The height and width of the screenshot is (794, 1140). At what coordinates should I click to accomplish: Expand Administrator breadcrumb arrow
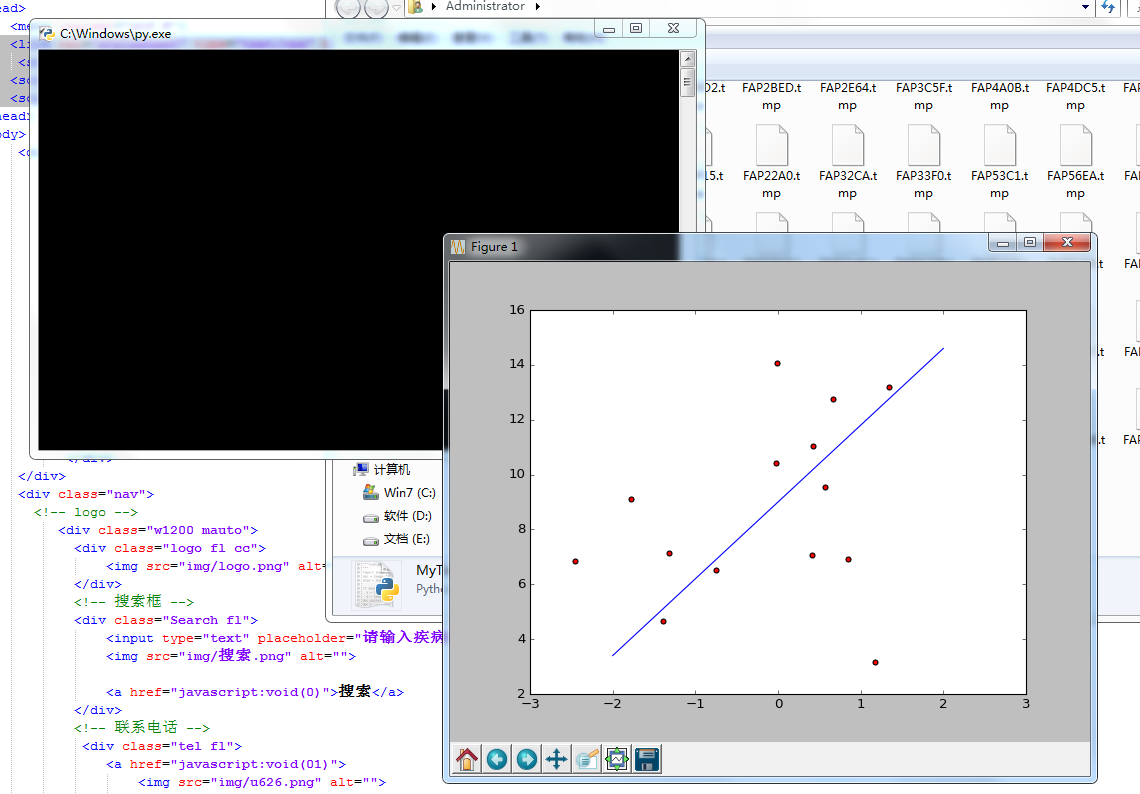click(537, 7)
